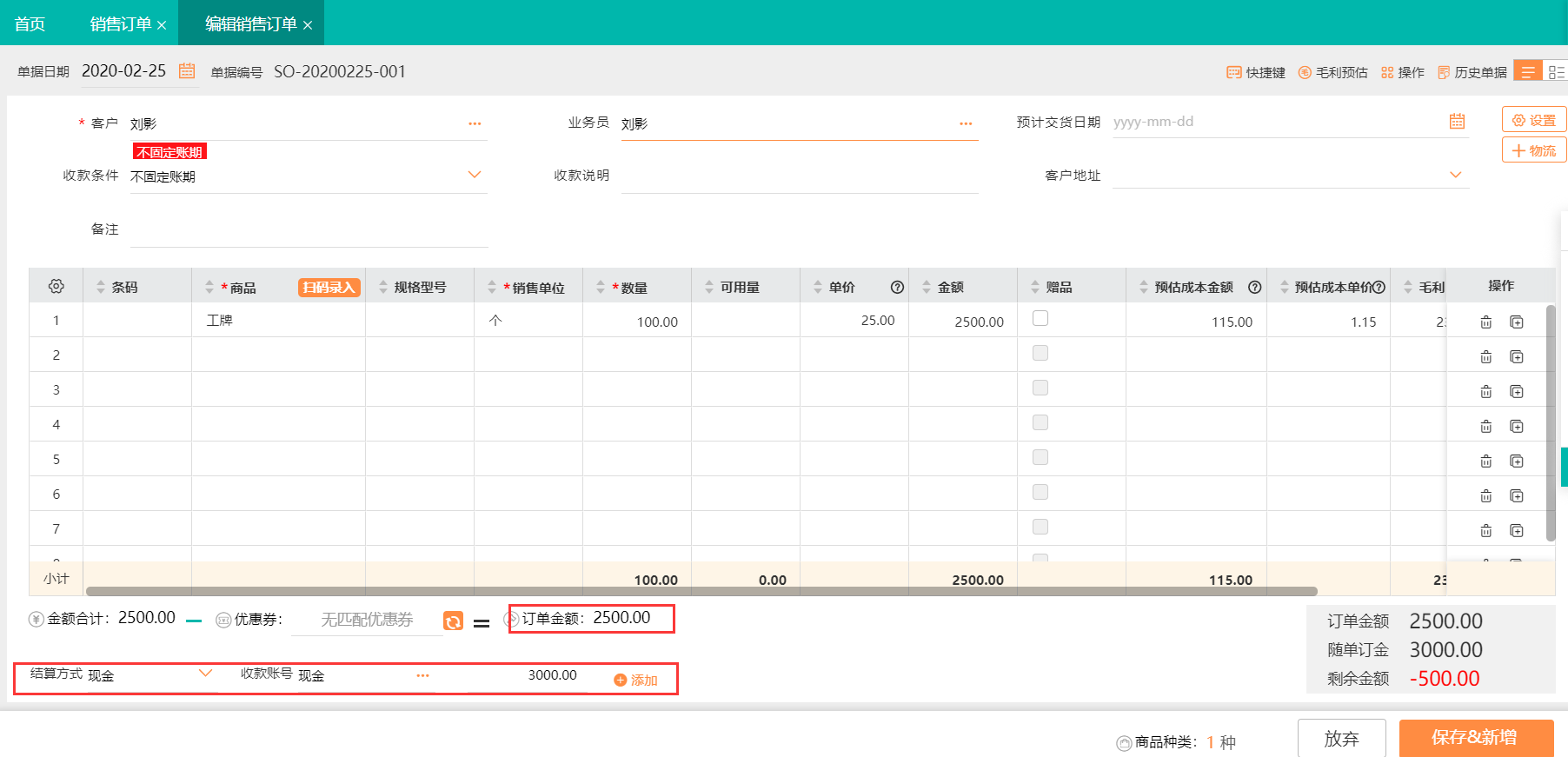Viewport: 1568px width, 757px height.
Task: Copy row 7 with duplicate icon
Action: pyautogui.click(x=1517, y=530)
